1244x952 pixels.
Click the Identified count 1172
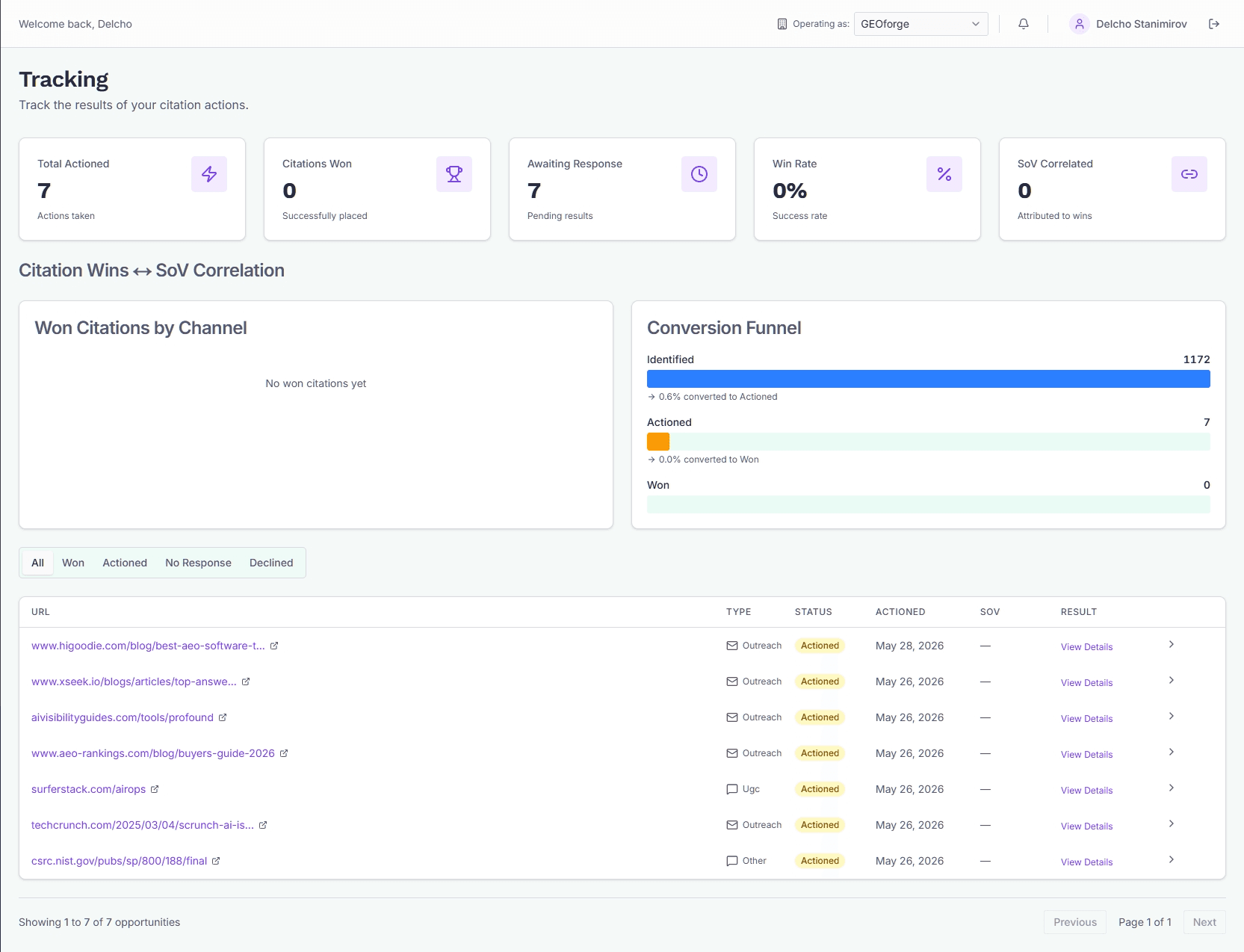click(x=1196, y=359)
